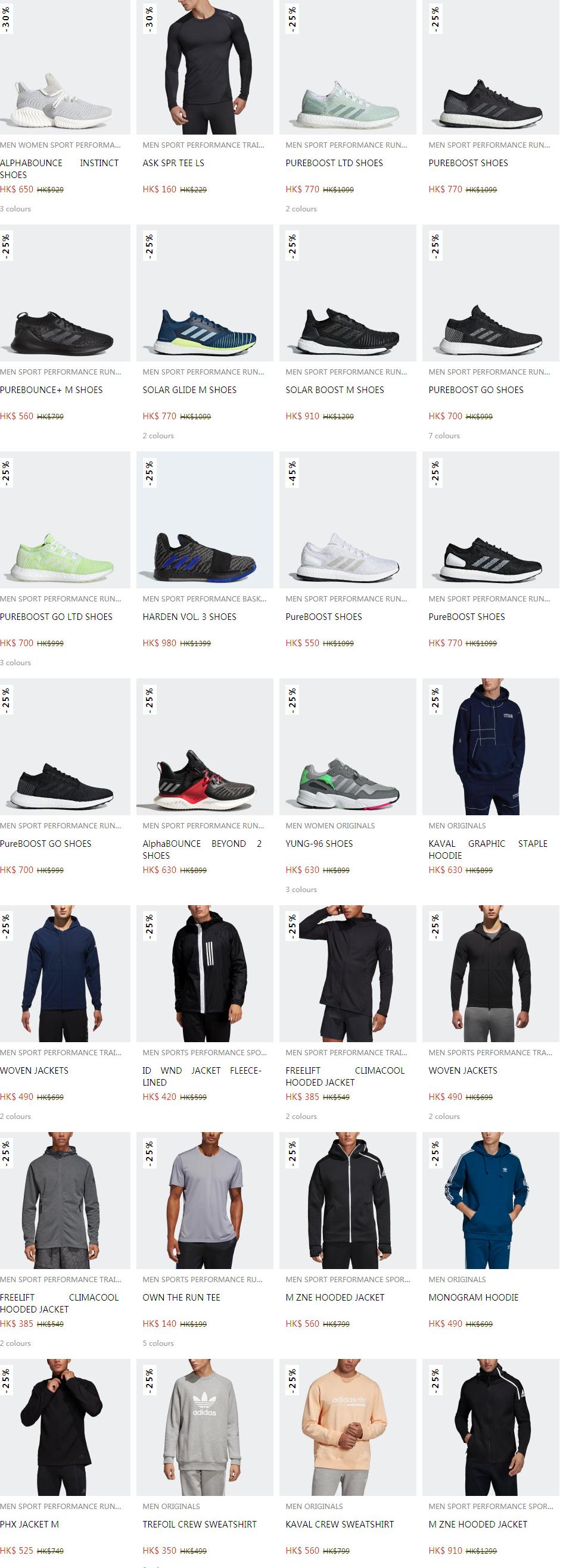The image size is (563, 1568).
Task: Select the Solar Glide M Shoes thumbnail
Action: tap(204, 293)
